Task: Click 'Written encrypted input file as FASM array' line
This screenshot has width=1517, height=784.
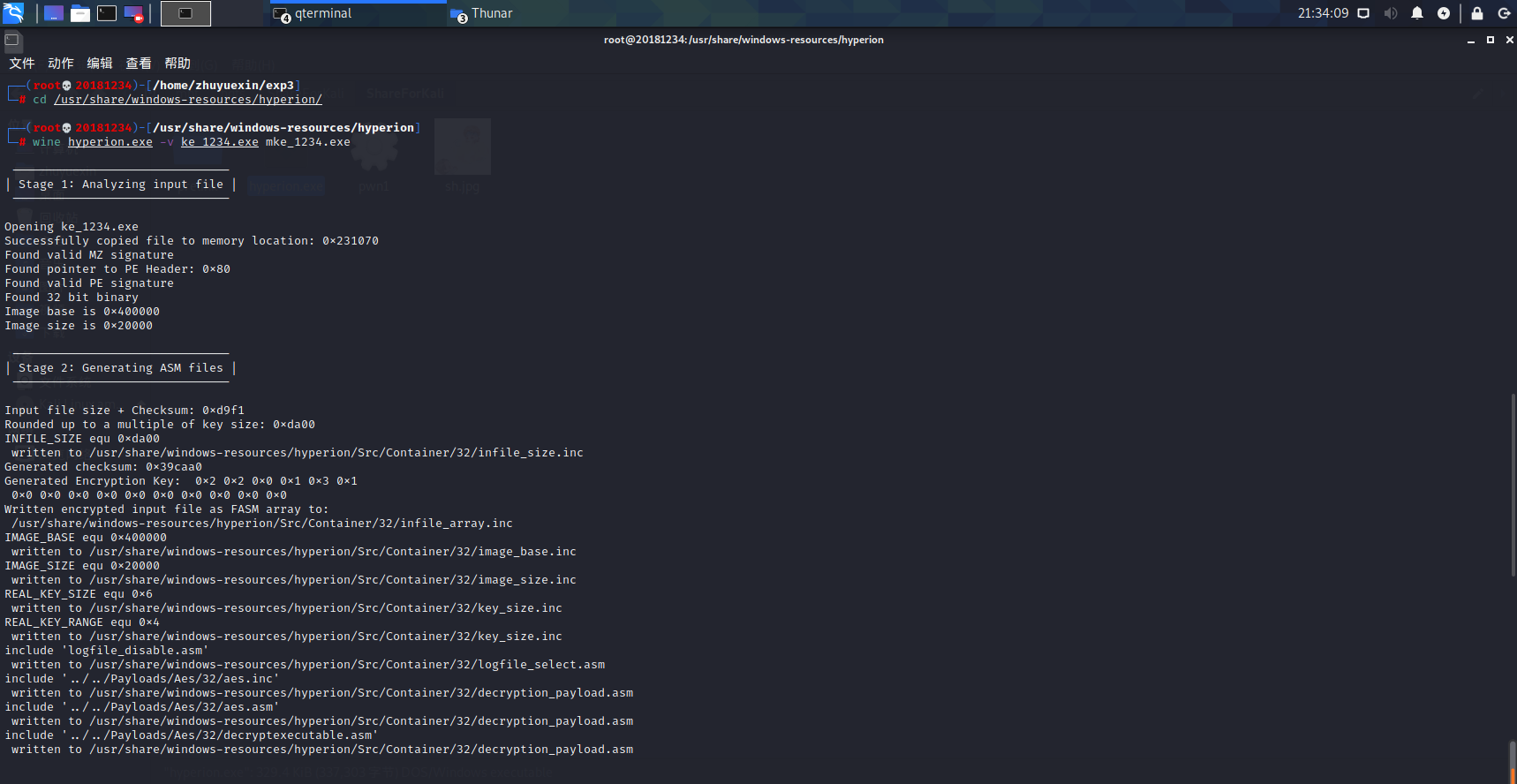Action: coord(167,509)
